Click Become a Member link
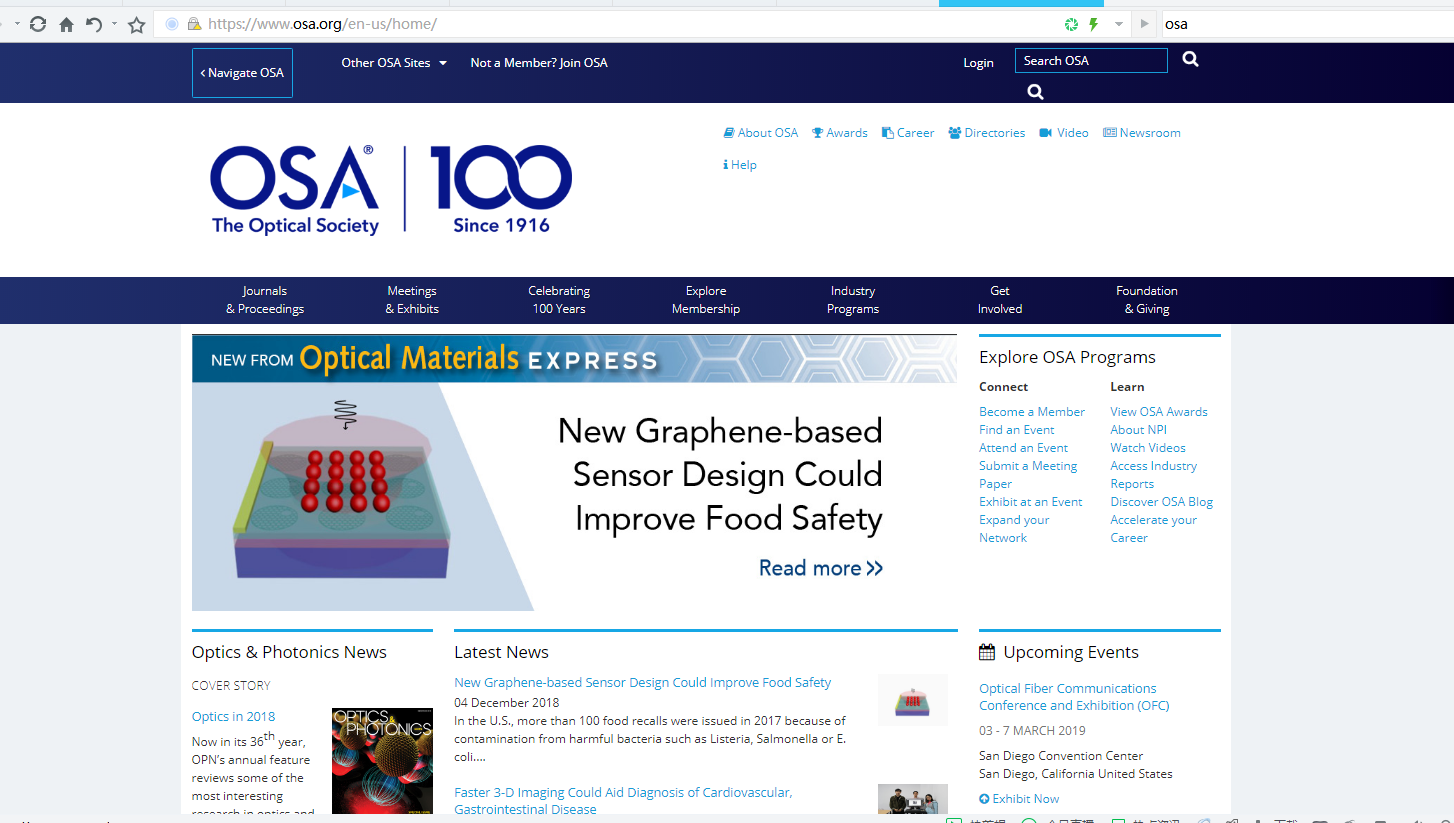 click(x=1031, y=412)
